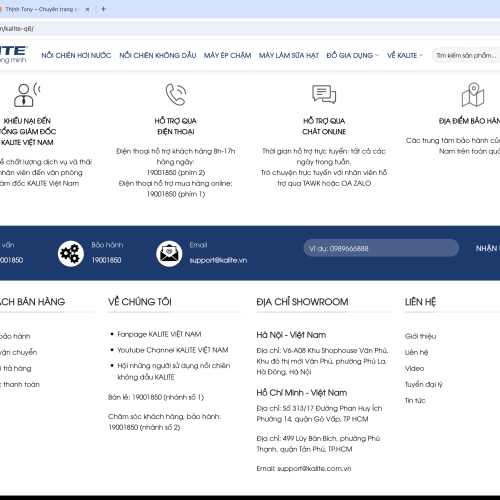The height and width of the screenshot is (500, 500).
Task: Click VỀ CHÚNG TÔI footer heading
Action: pyautogui.click(x=140, y=302)
